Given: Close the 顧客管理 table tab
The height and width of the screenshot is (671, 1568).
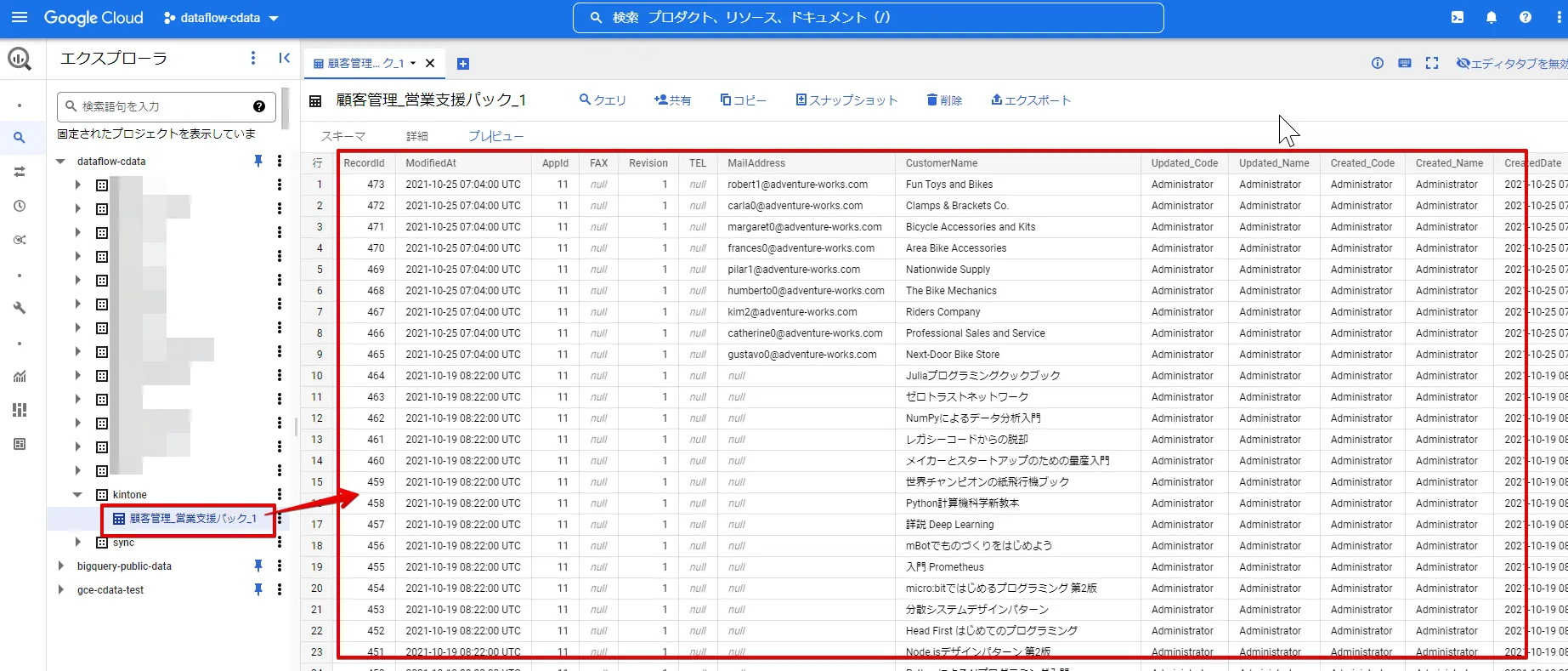Looking at the screenshot, I should [x=430, y=63].
